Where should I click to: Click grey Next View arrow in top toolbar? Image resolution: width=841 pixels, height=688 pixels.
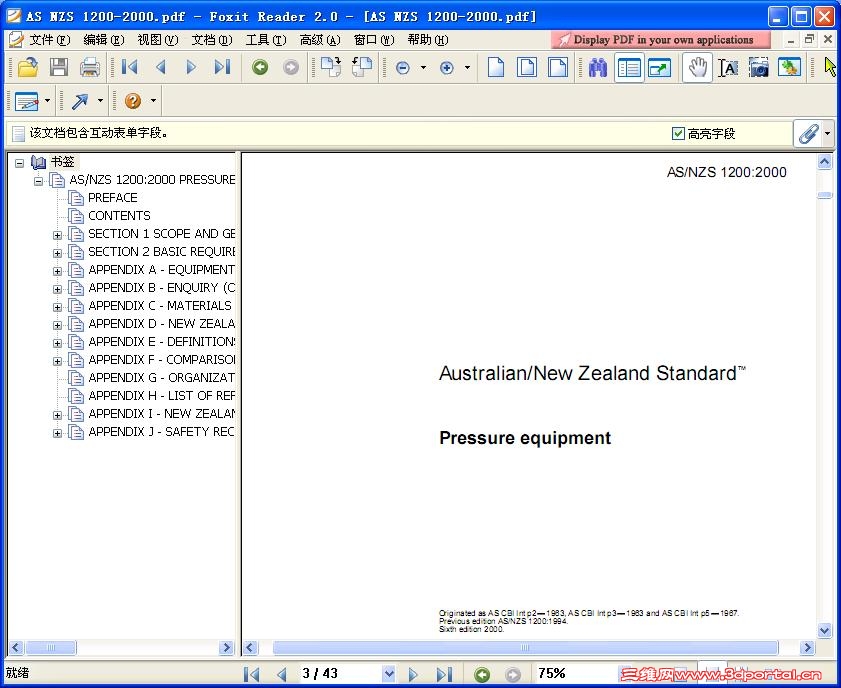[291, 68]
